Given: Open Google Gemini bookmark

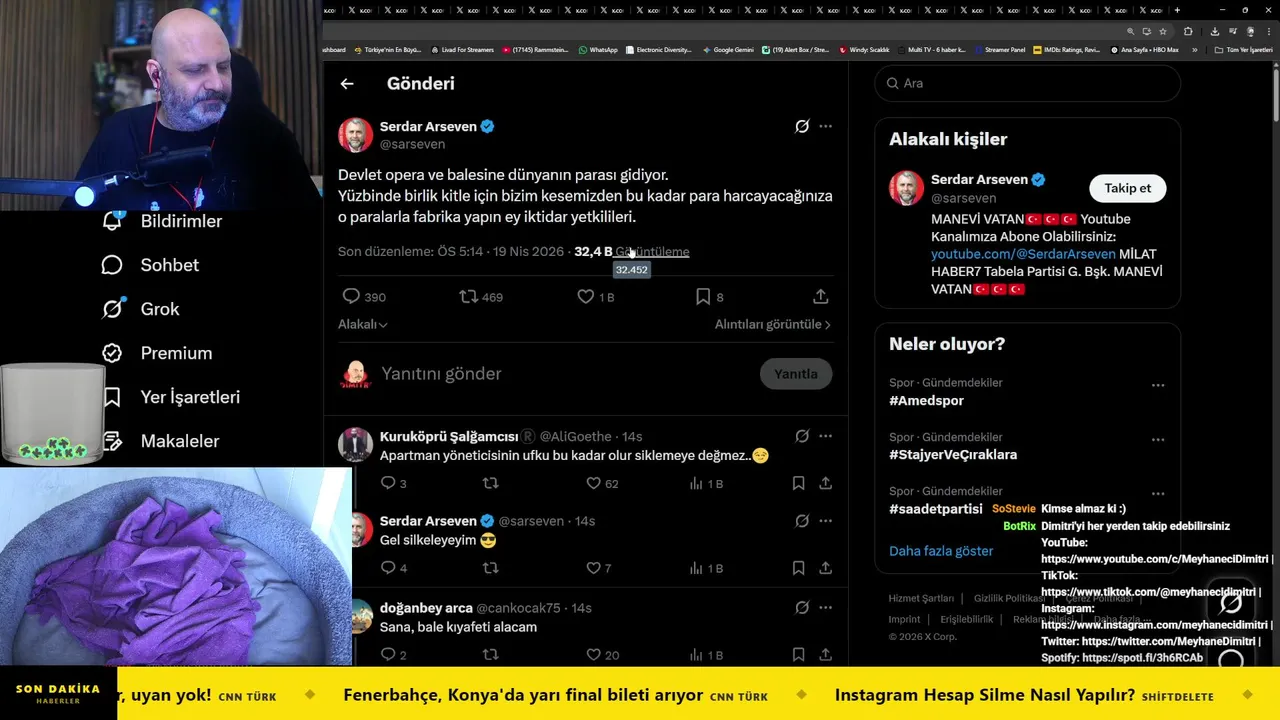Looking at the screenshot, I should (x=728, y=50).
